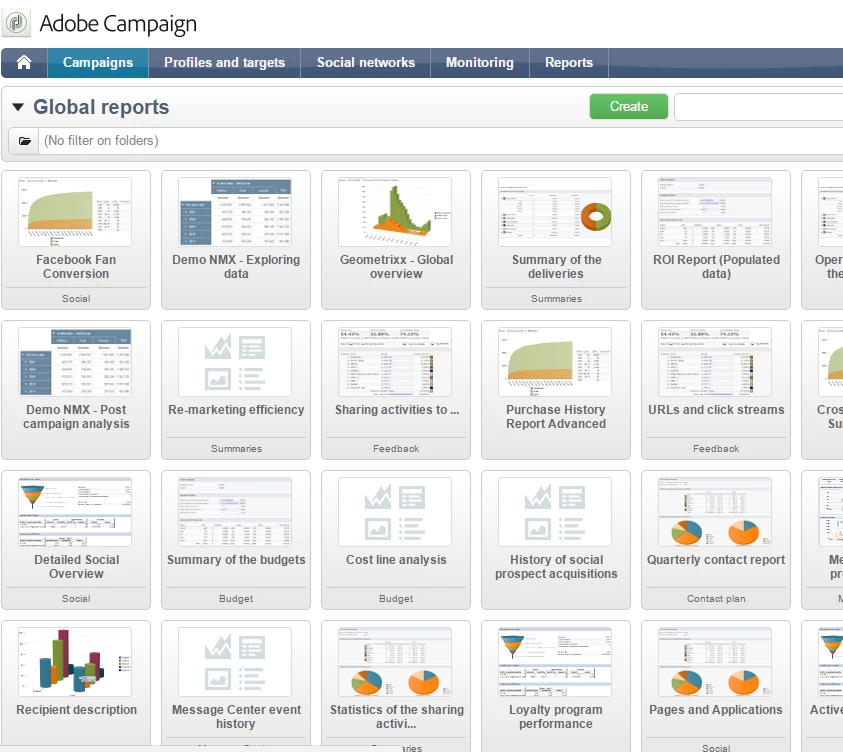The height and width of the screenshot is (752, 843).
Task: Click the Global reports heading
Action: tap(101, 107)
